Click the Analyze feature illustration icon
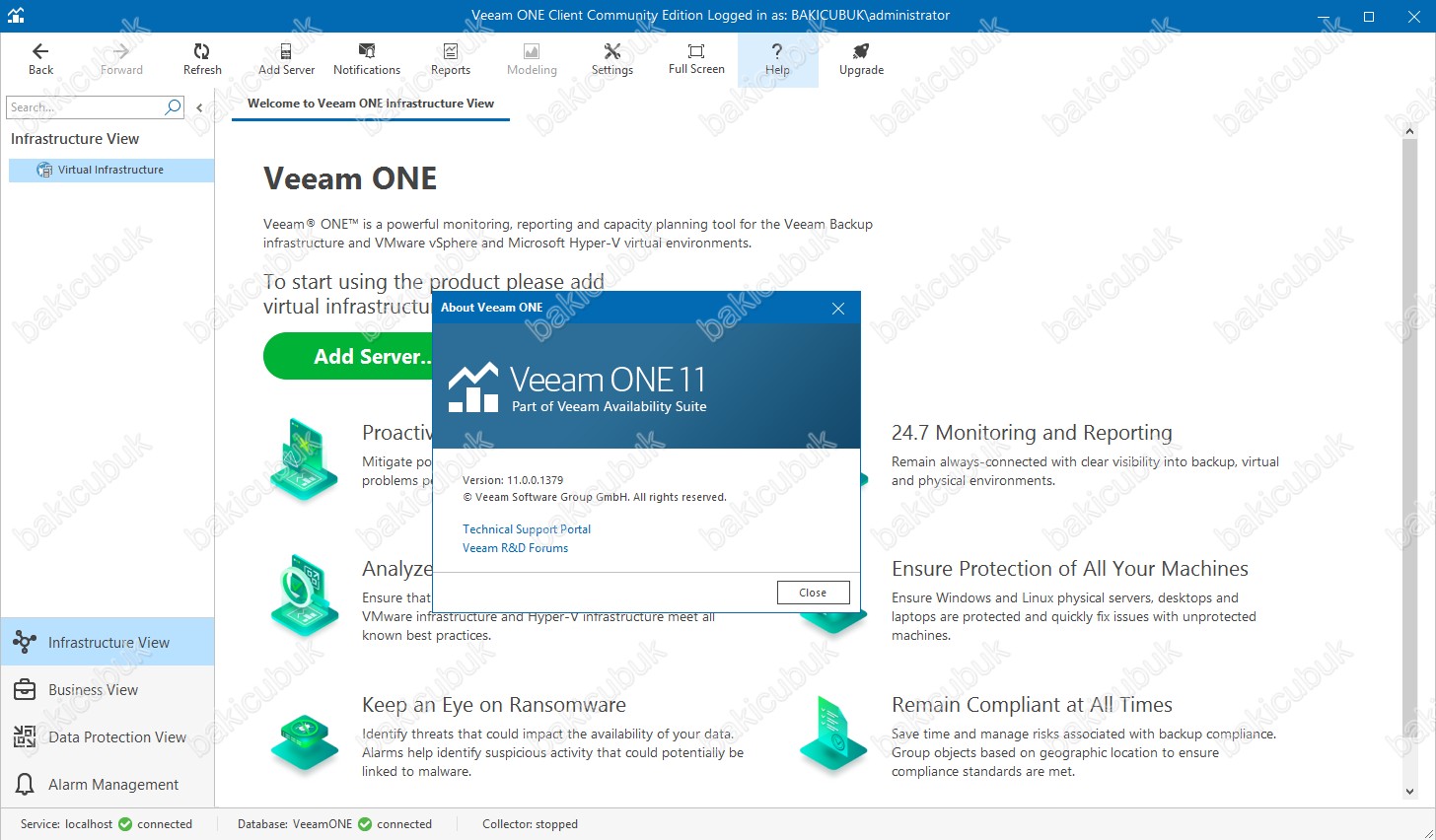The width and height of the screenshot is (1436, 840). pyautogui.click(x=304, y=595)
